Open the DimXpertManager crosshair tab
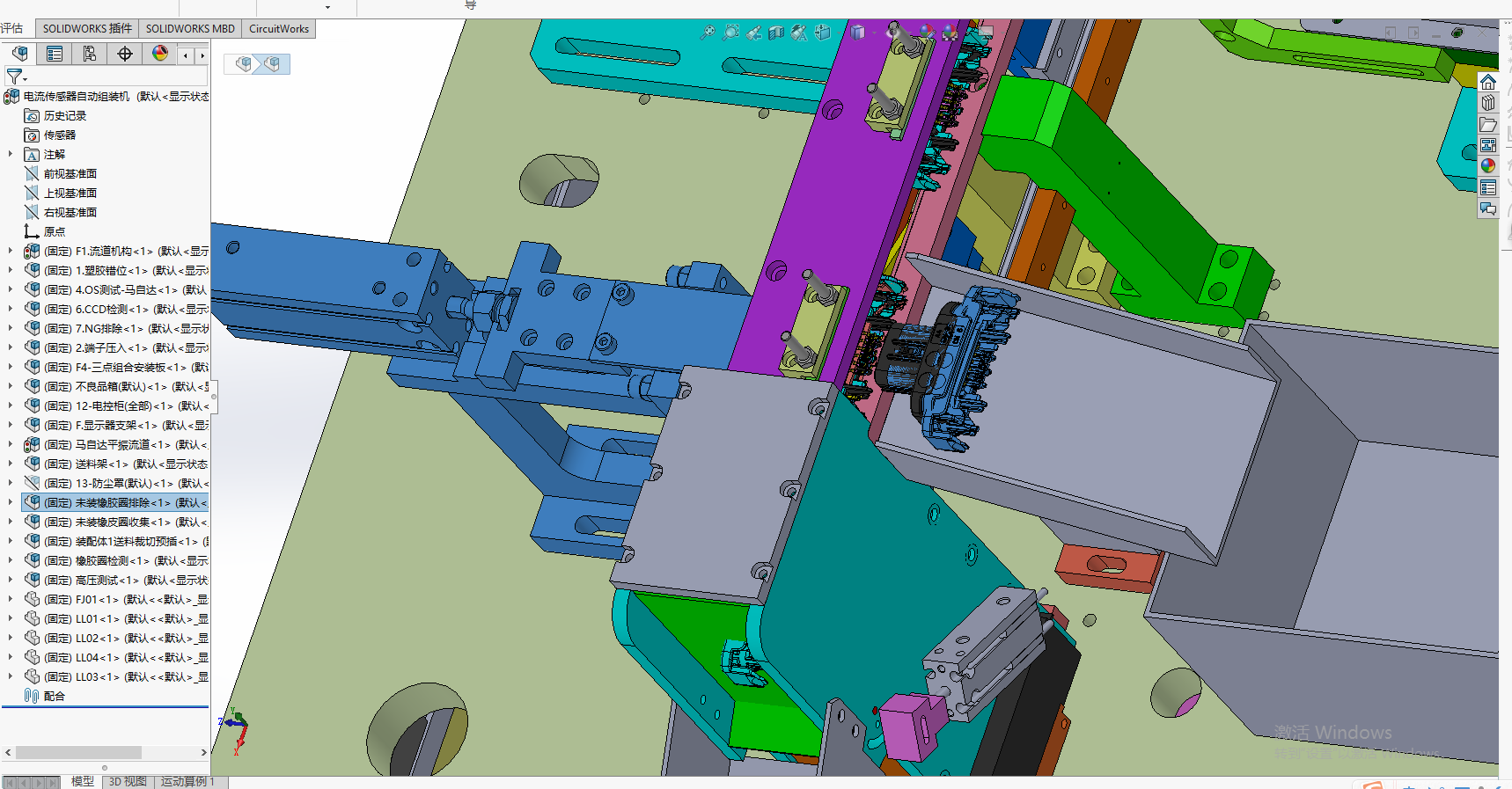 tap(125, 54)
